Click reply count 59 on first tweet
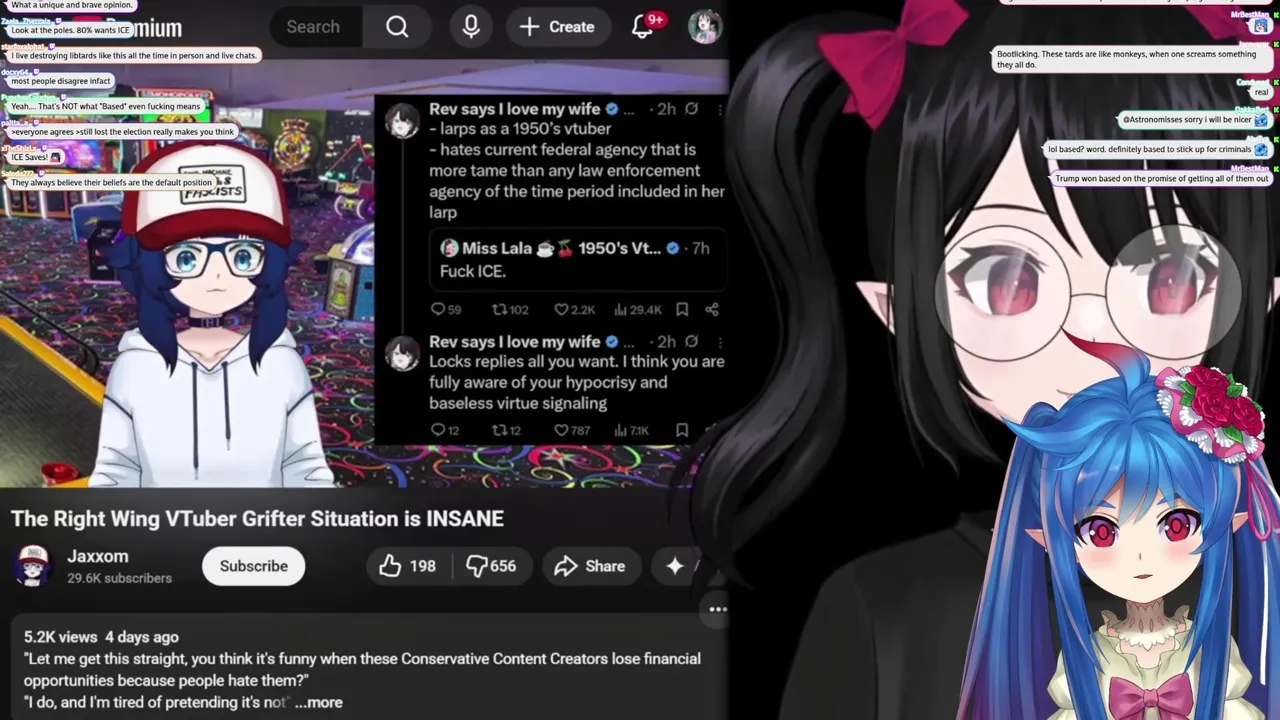Viewport: 1280px width, 720px height. coord(446,310)
